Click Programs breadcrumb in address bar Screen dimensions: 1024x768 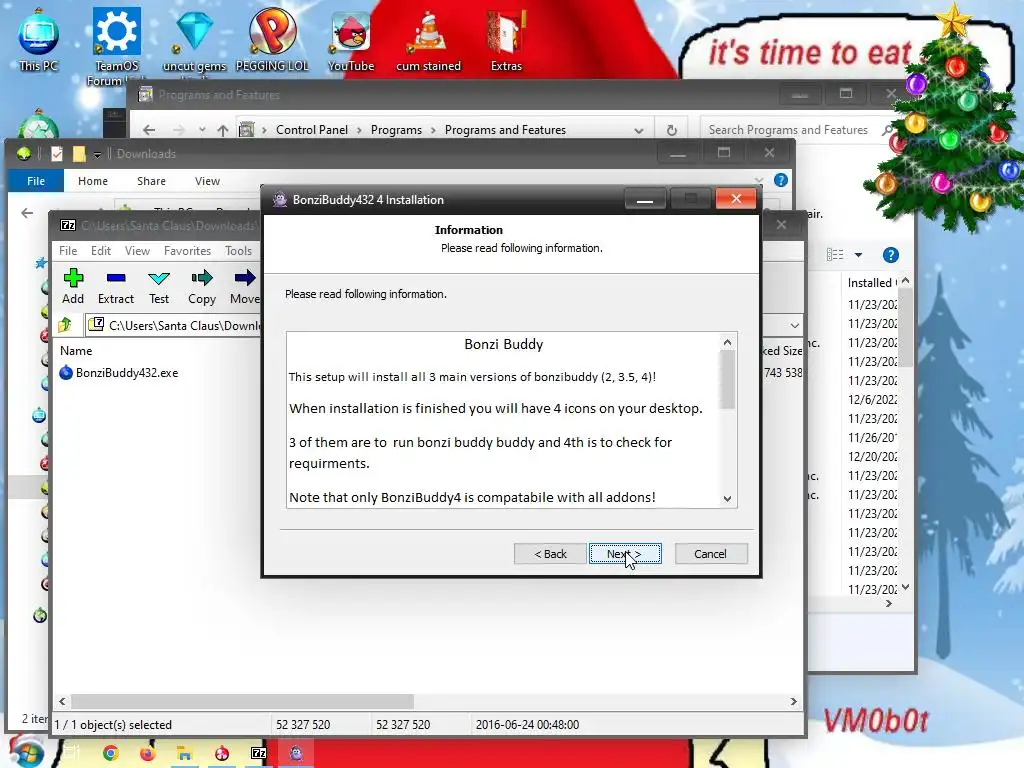coord(396,130)
